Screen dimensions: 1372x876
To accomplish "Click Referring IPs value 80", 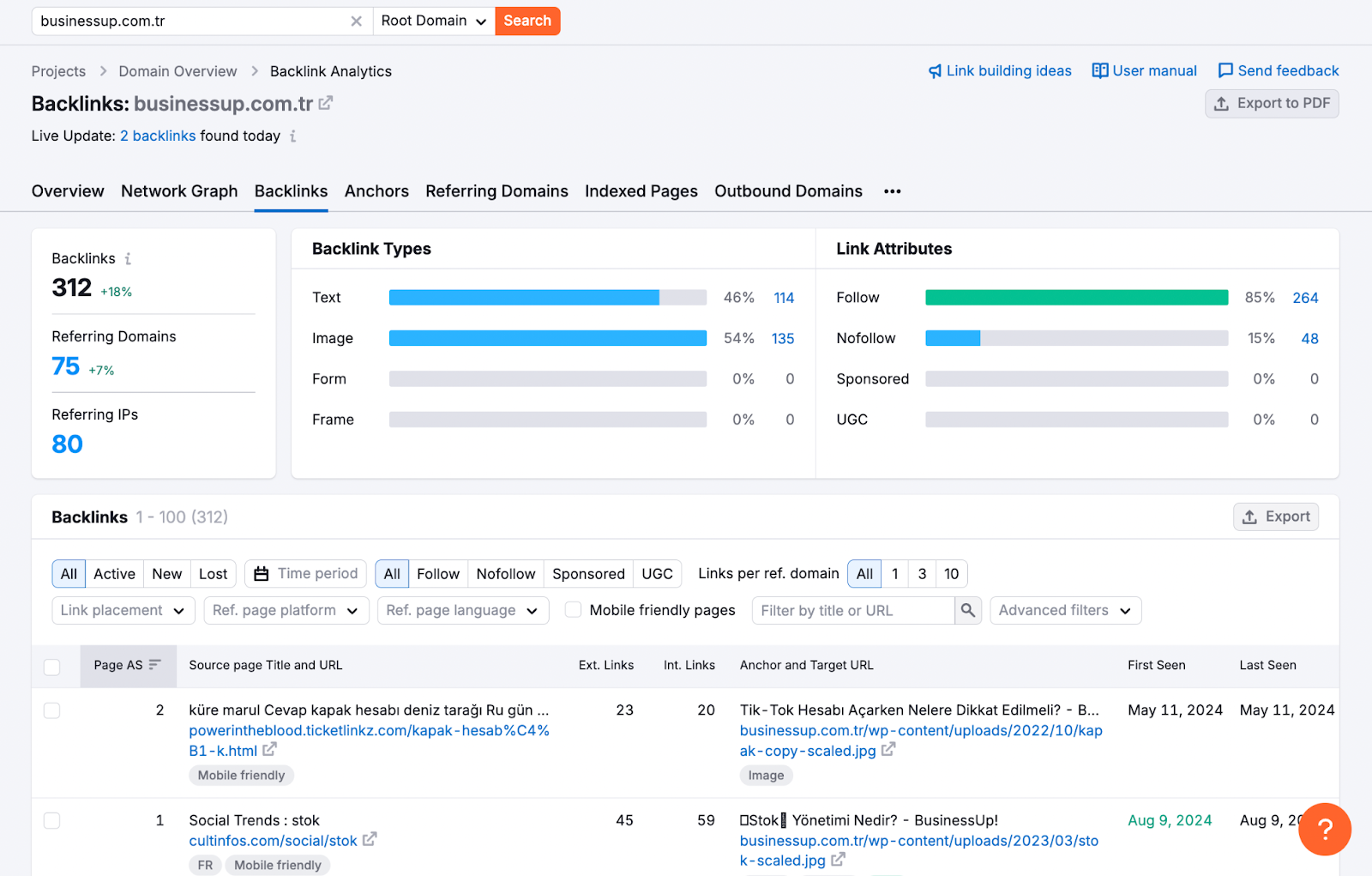I will tap(68, 444).
